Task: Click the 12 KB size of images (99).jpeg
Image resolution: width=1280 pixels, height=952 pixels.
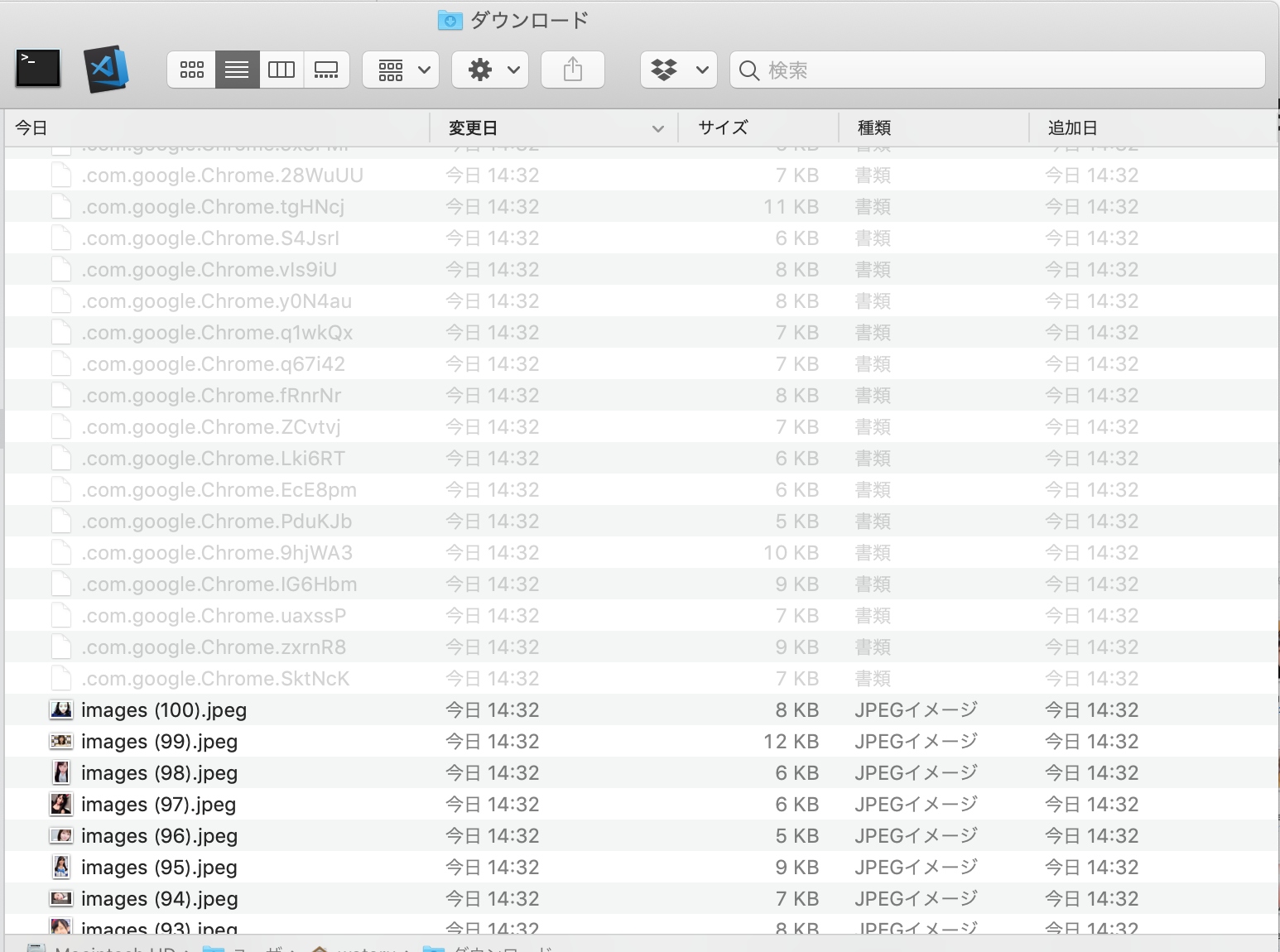Action: click(791, 742)
